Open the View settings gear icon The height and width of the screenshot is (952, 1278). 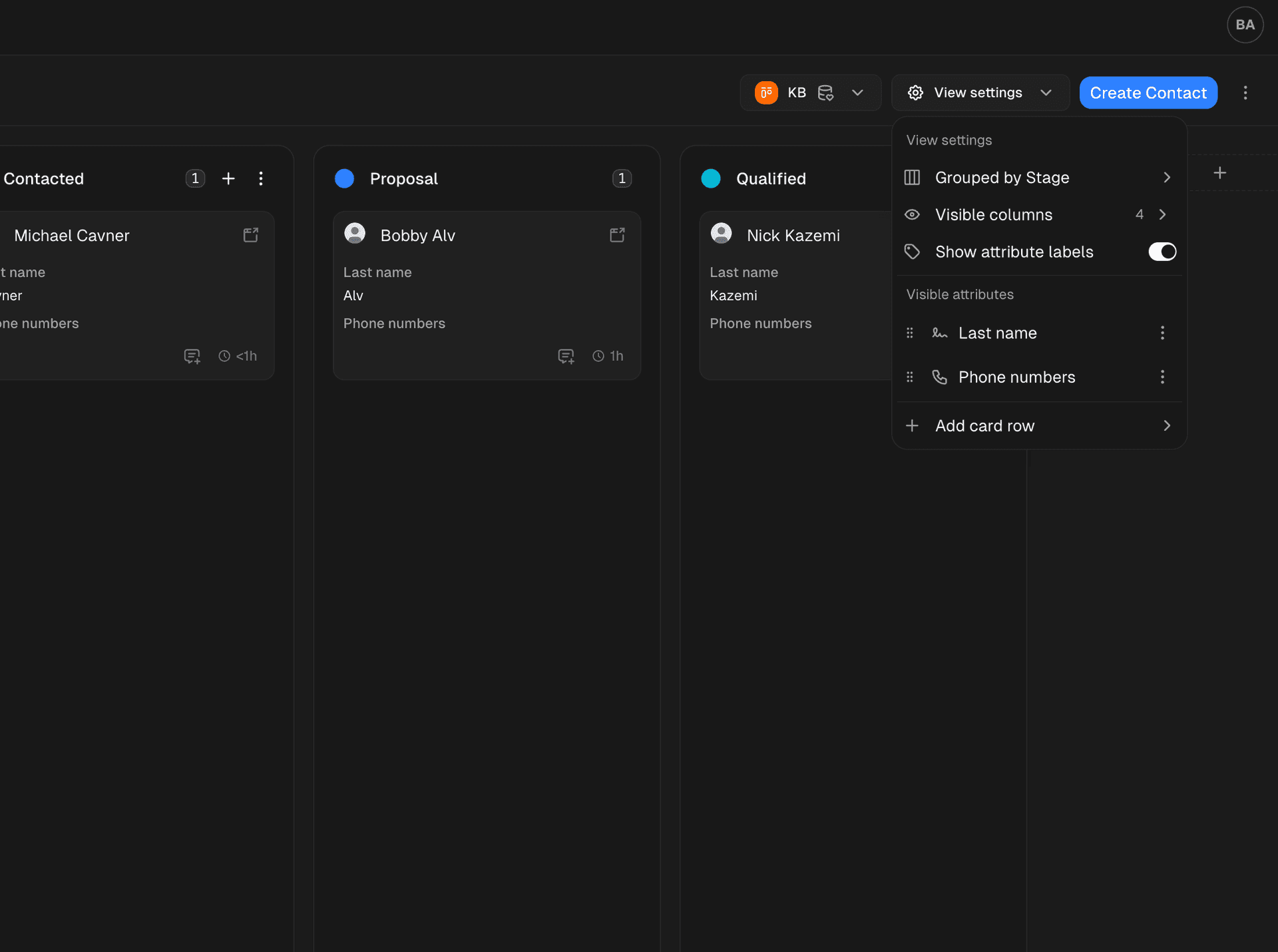pyautogui.click(x=915, y=93)
